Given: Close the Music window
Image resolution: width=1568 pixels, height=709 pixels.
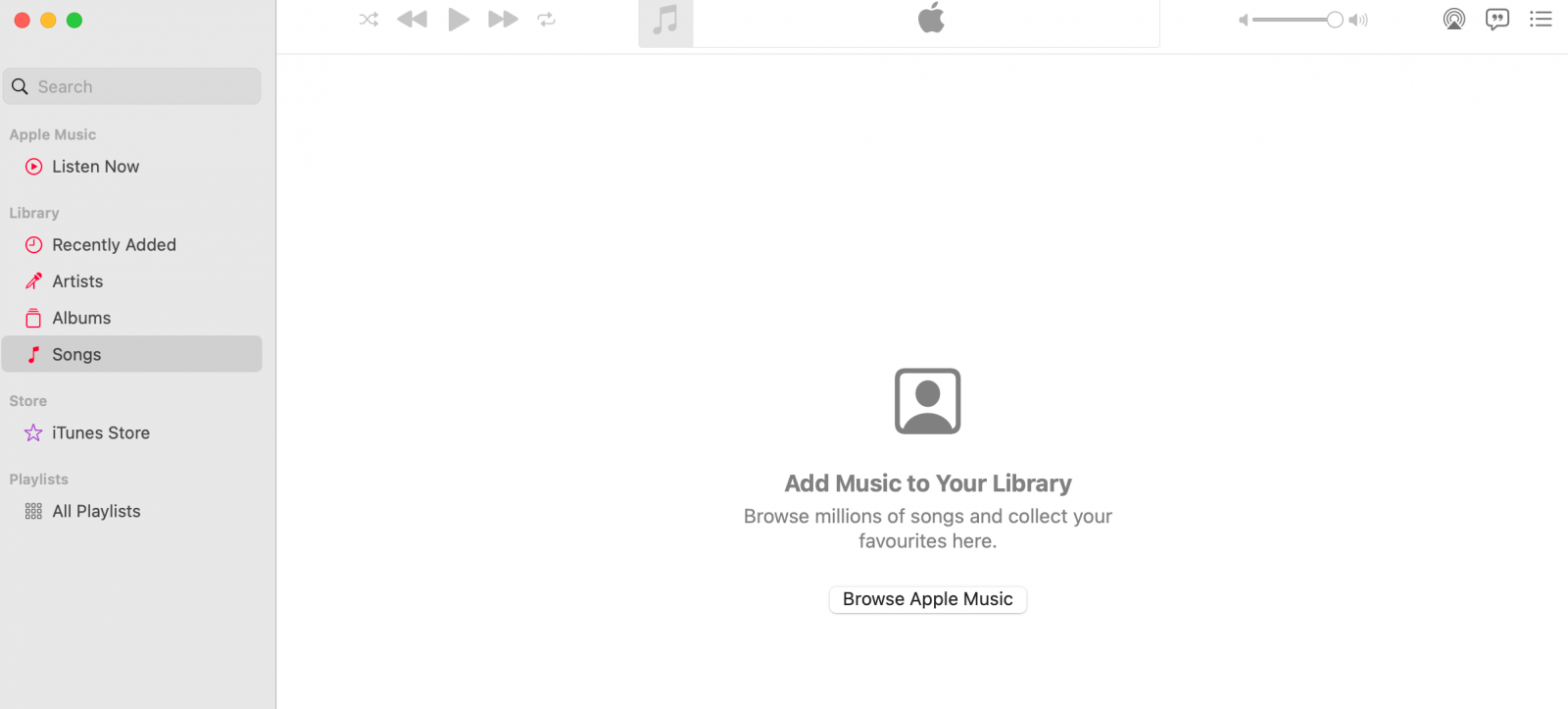Looking at the screenshot, I should point(23,20).
